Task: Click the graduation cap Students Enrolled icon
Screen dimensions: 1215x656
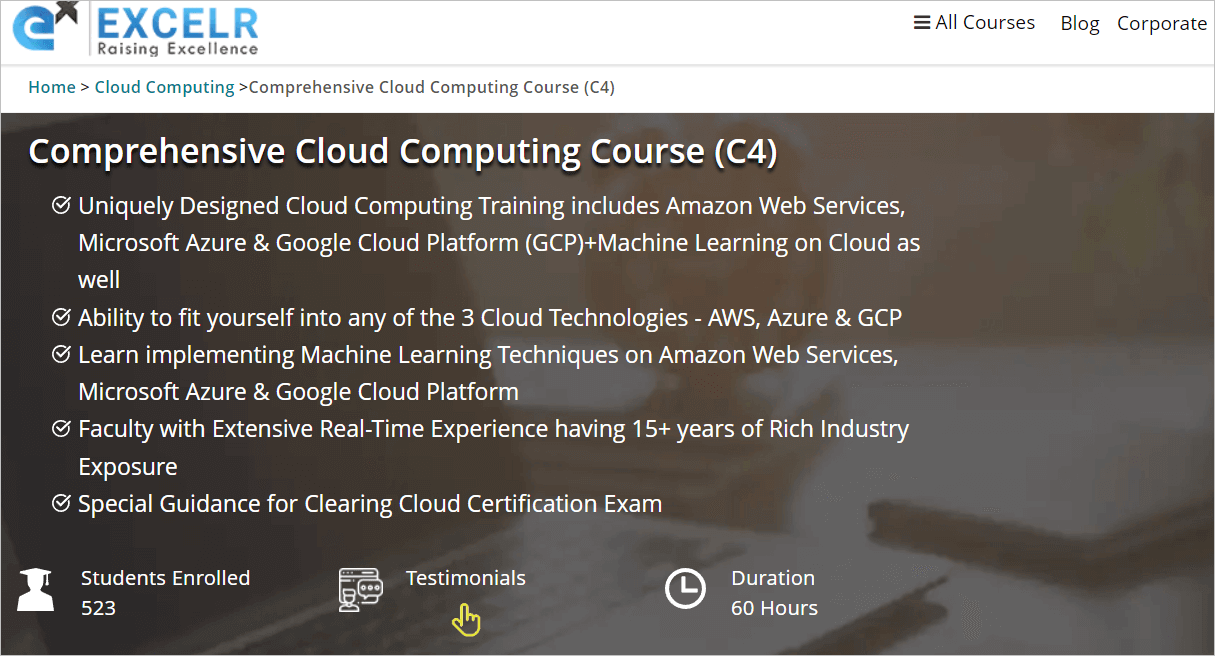Action: 36,590
